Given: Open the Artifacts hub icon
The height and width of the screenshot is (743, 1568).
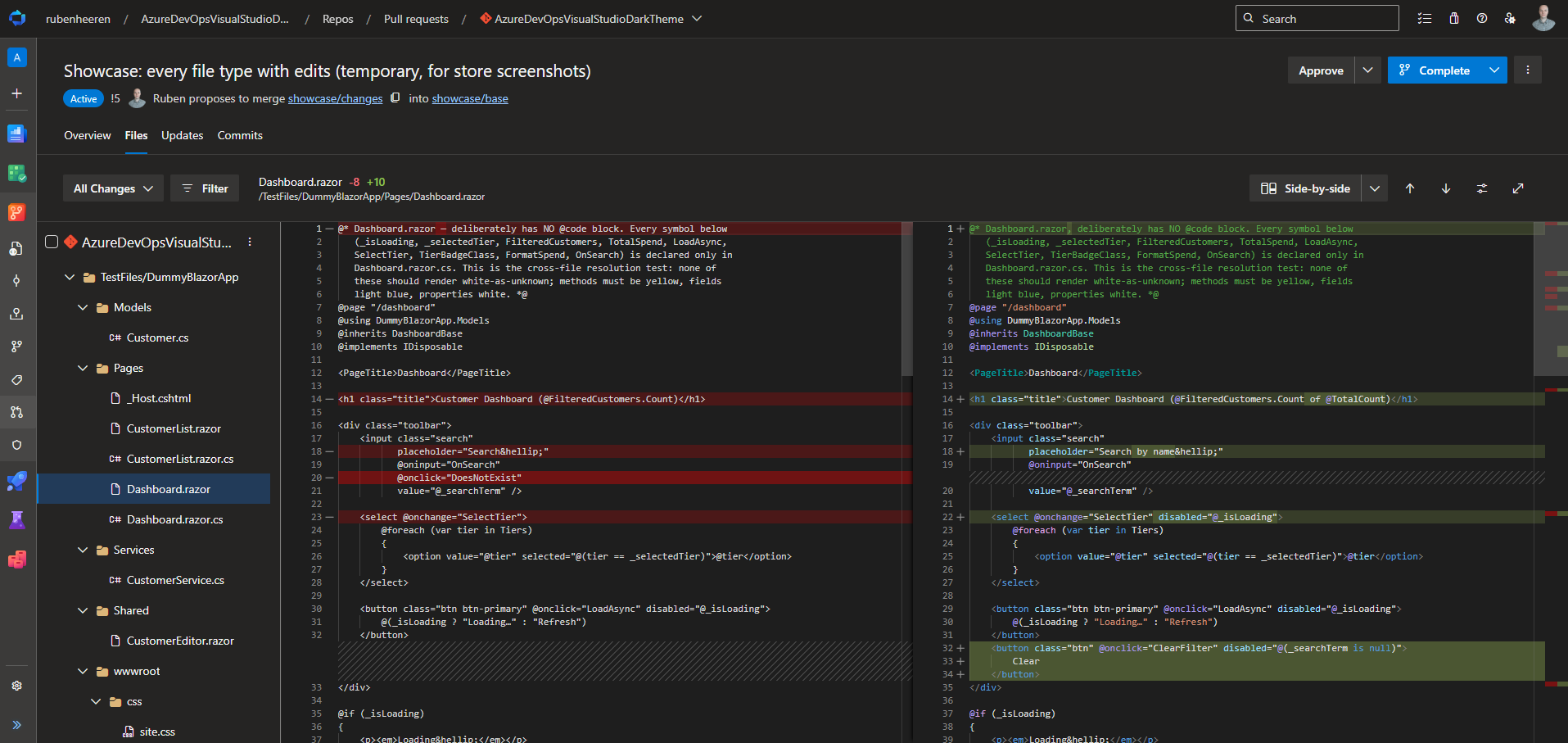Looking at the screenshot, I should point(17,560).
